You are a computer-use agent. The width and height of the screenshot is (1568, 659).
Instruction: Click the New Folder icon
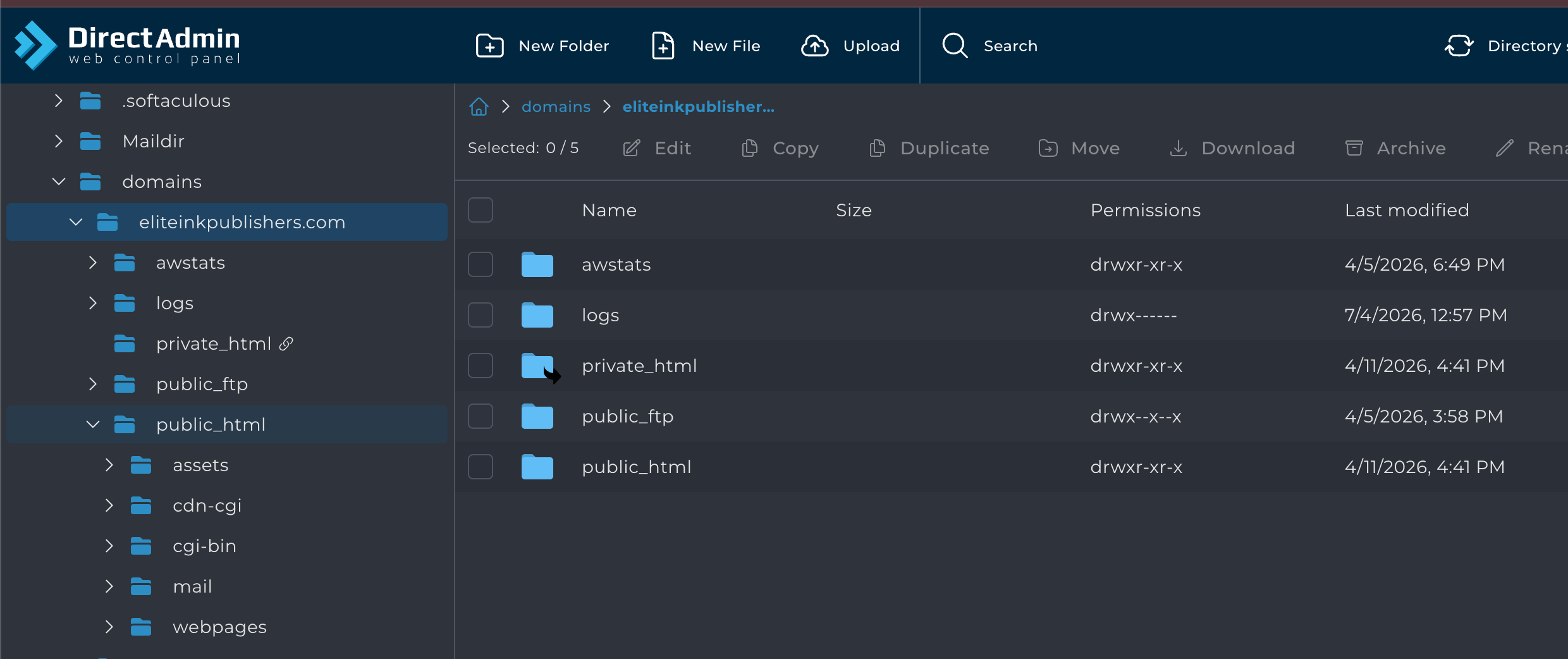(489, 46)
